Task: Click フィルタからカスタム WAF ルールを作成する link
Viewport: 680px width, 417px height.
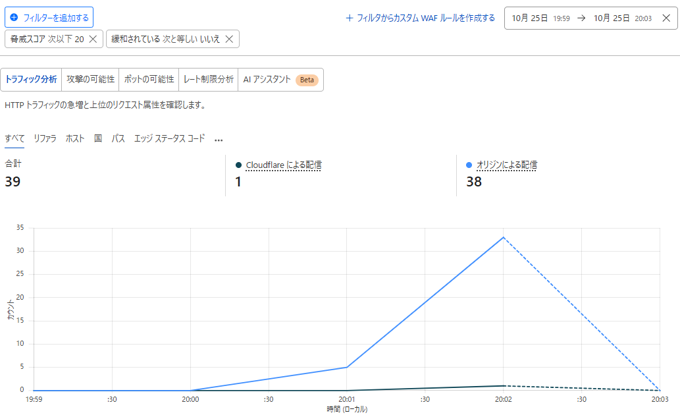Action: click(x=420, y=17)
